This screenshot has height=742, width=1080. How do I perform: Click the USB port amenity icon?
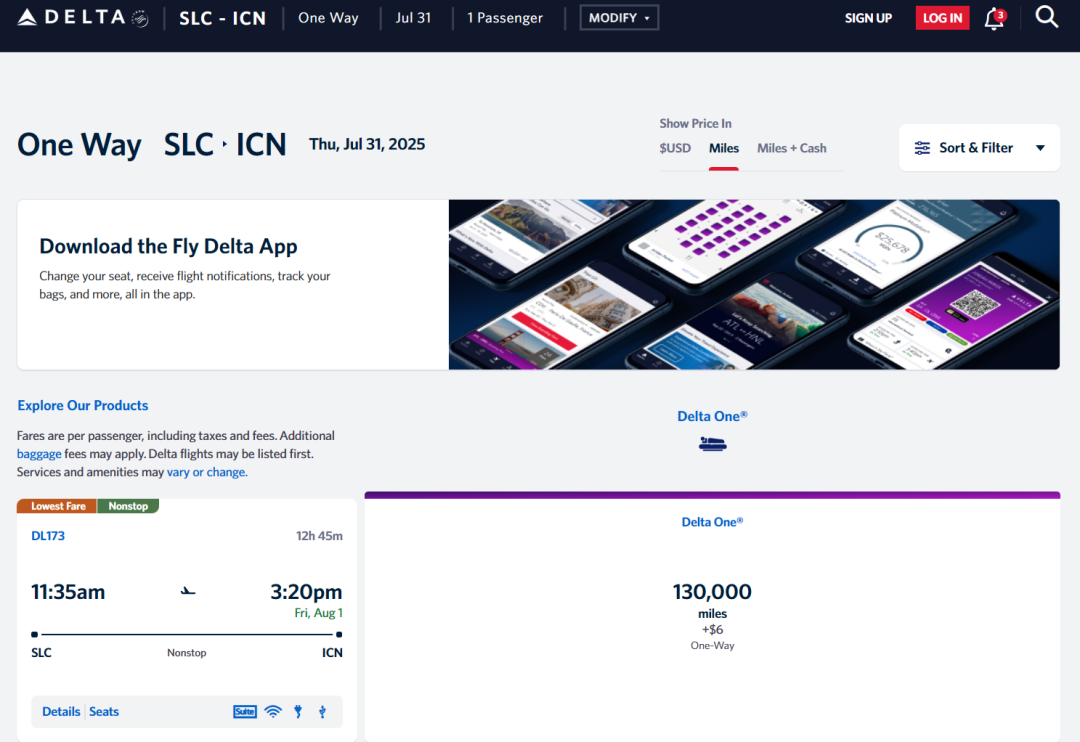point(322,712)
